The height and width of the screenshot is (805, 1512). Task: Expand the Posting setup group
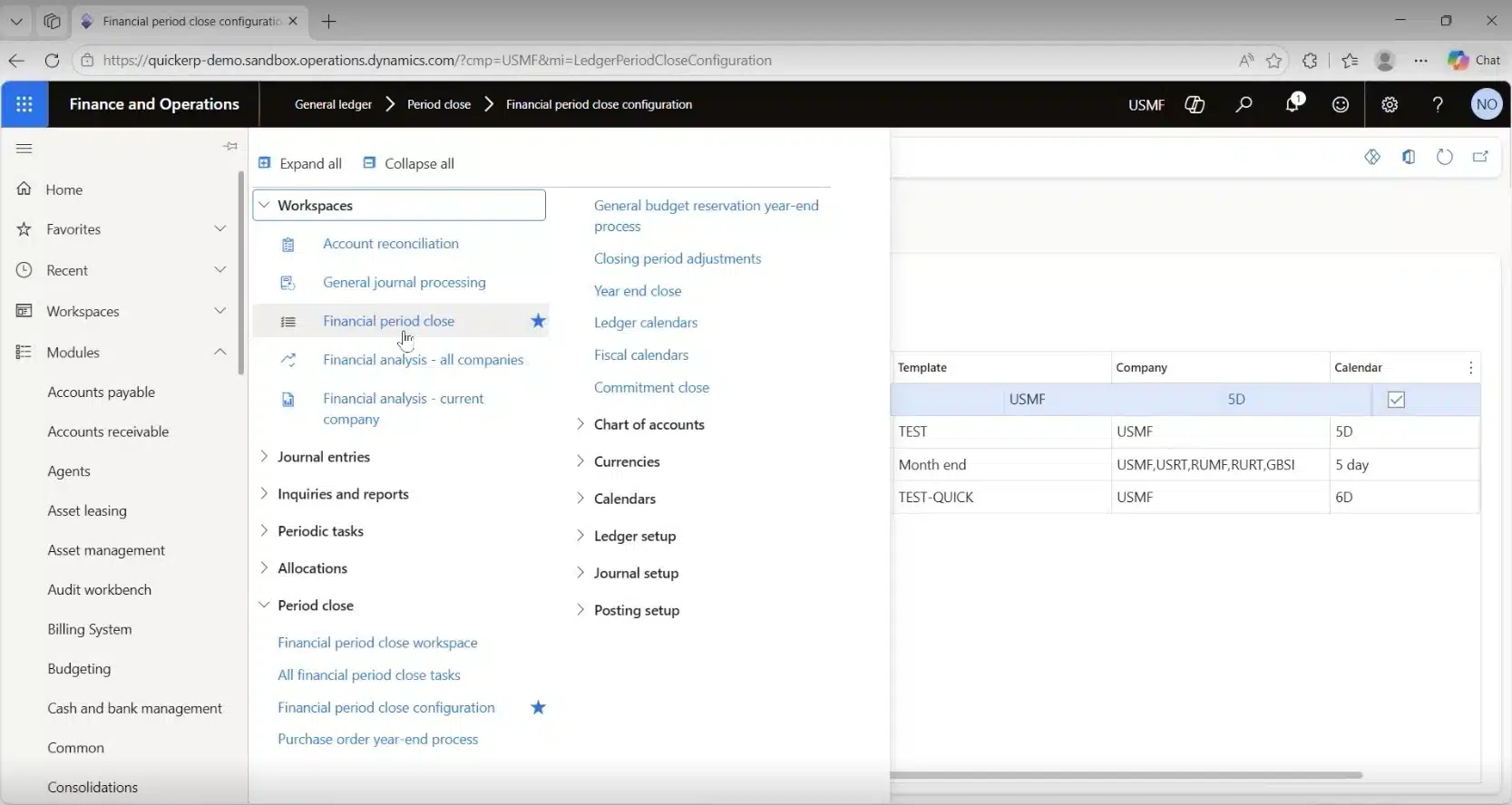580,609
